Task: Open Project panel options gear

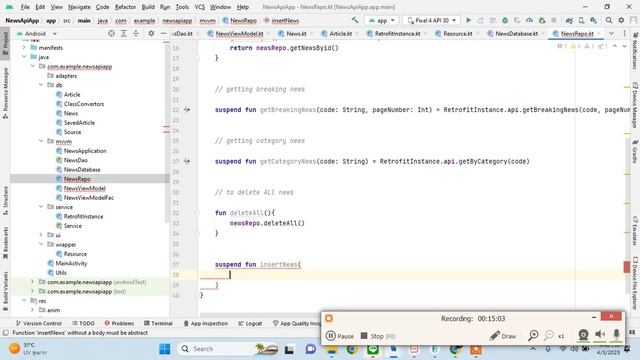Action: tap(151, 33)
